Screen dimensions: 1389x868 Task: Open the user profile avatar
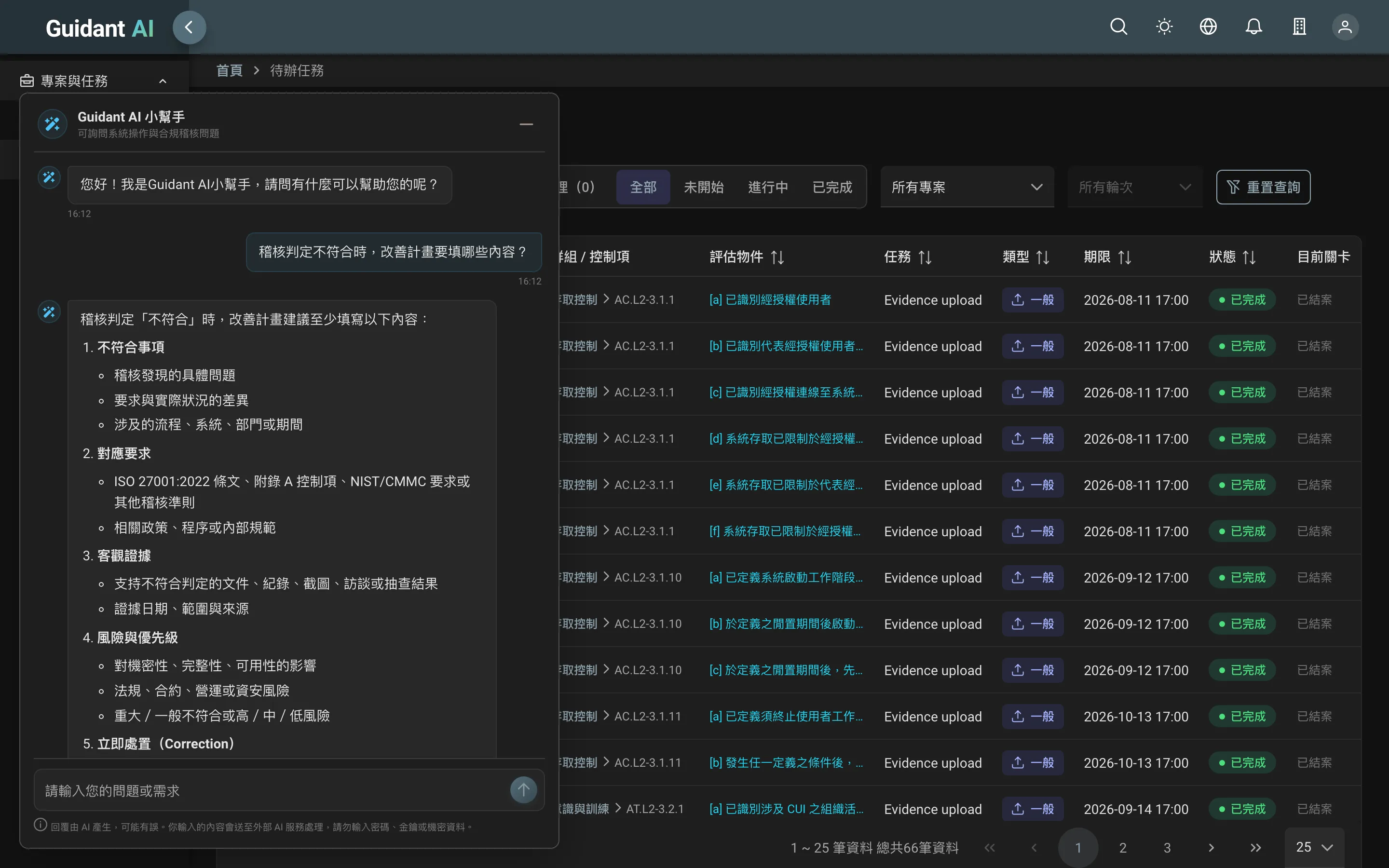(1345, 27)
